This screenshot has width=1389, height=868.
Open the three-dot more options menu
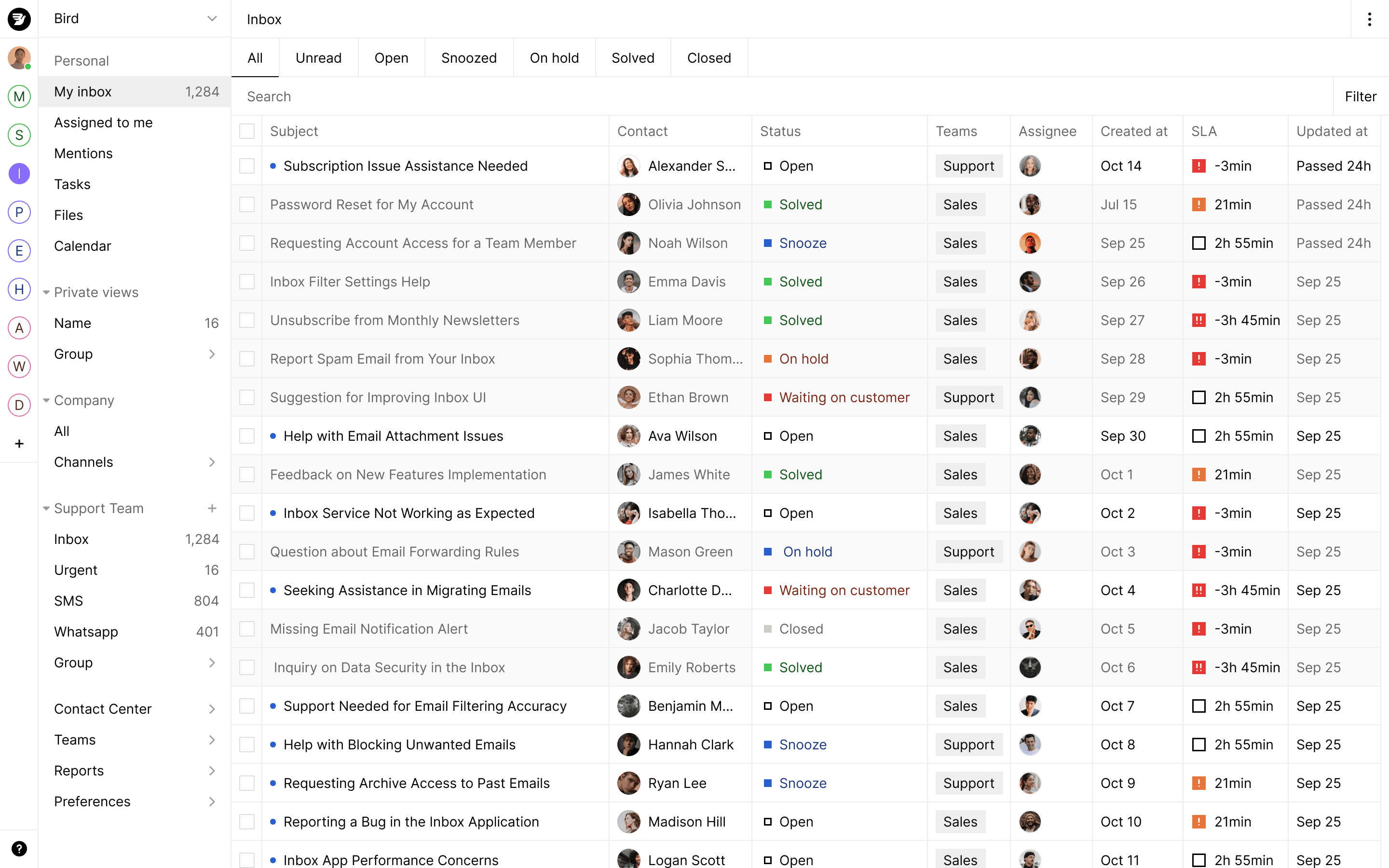coord(1370,19)
